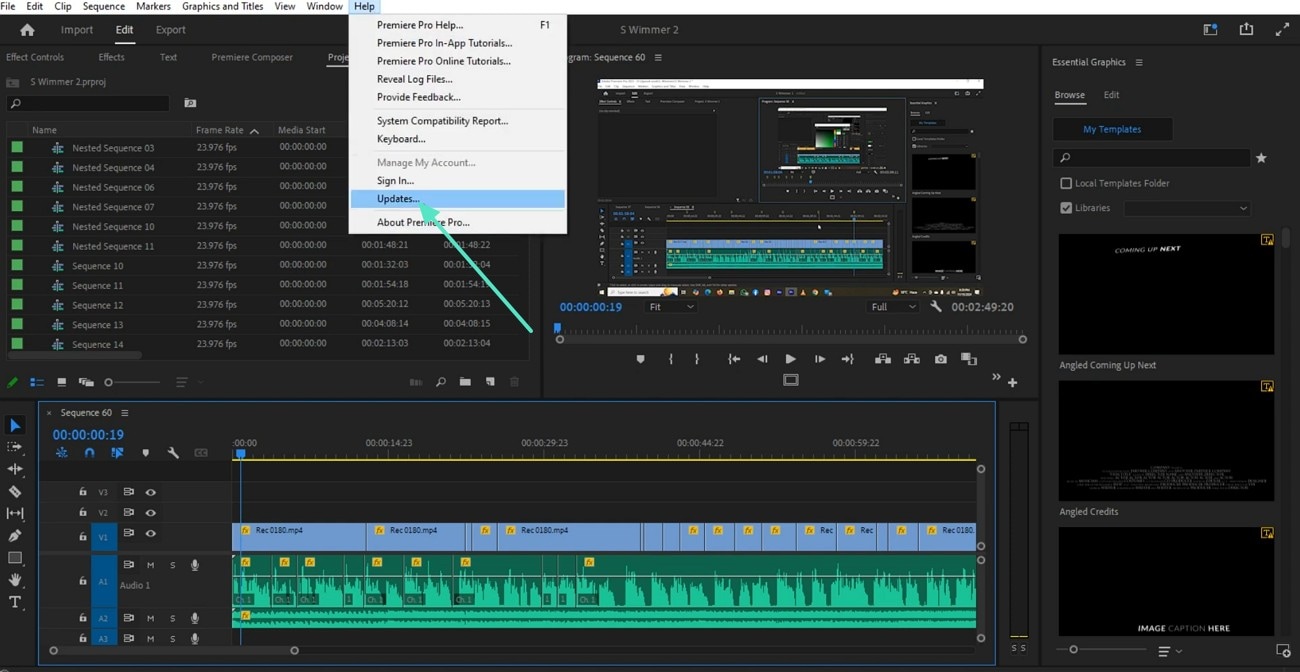Select the Ripple Edit tool
The image size is (1300, 672).
pyautogui.click(x=15, y=469)
